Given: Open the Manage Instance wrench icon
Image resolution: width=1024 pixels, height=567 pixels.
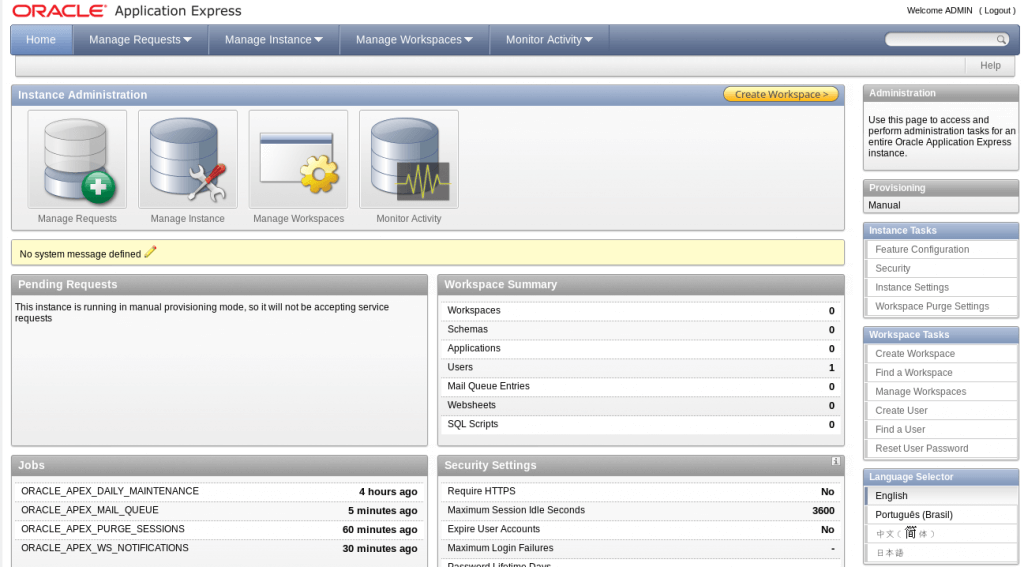Looking at the screenshot, I should tap(187, 159).
